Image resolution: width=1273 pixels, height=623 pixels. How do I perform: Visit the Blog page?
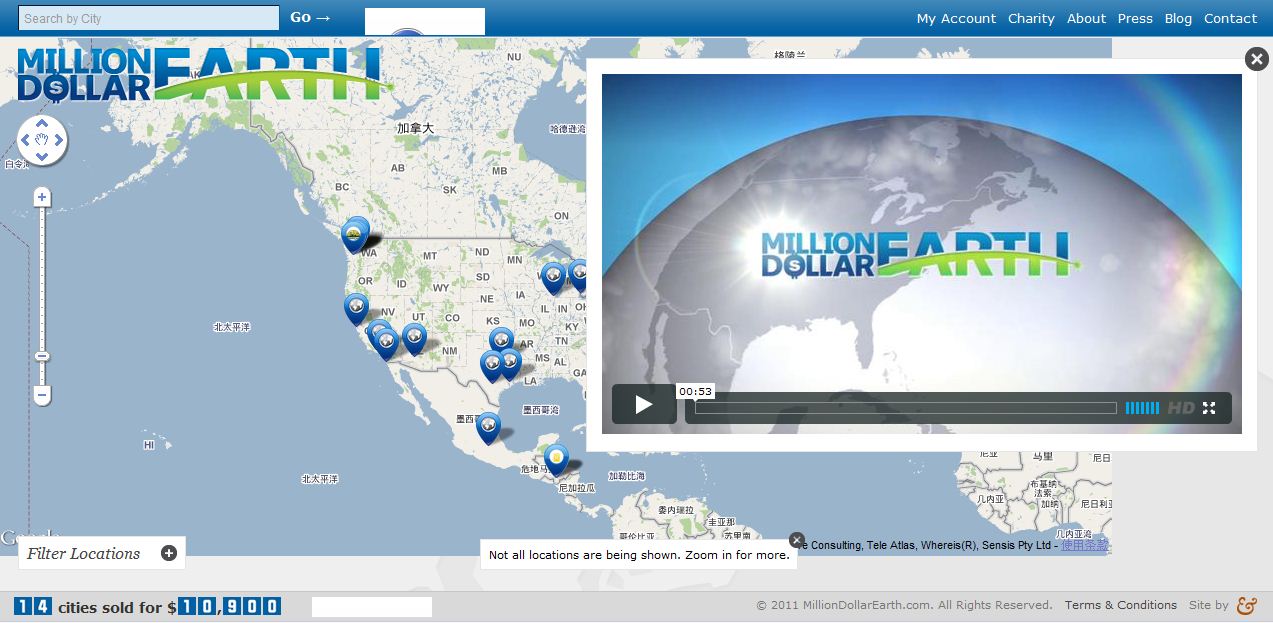click(1178, 18)
